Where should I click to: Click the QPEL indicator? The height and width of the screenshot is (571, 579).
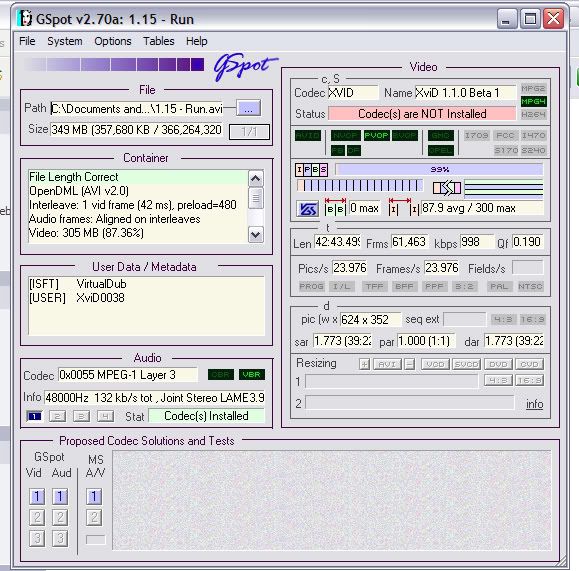[441, 150]
